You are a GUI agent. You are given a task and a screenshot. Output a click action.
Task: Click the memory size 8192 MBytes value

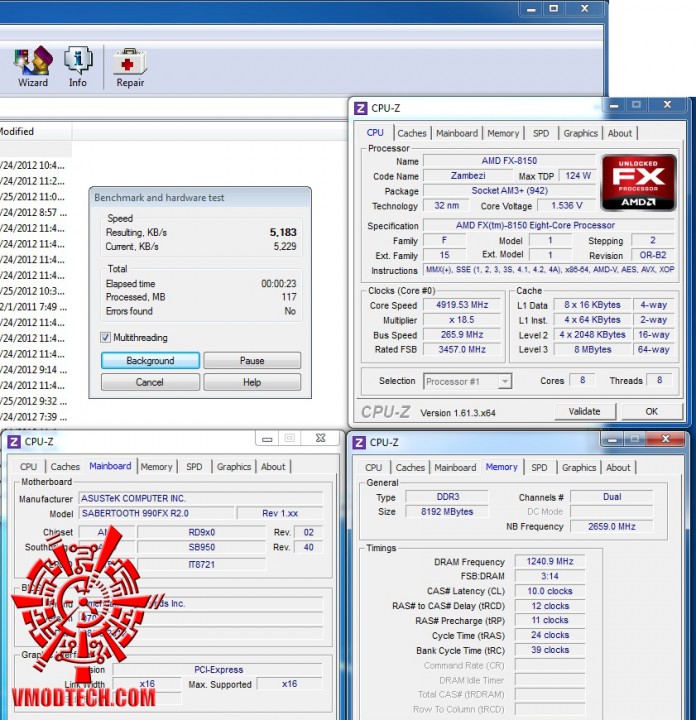coord(447,512)
